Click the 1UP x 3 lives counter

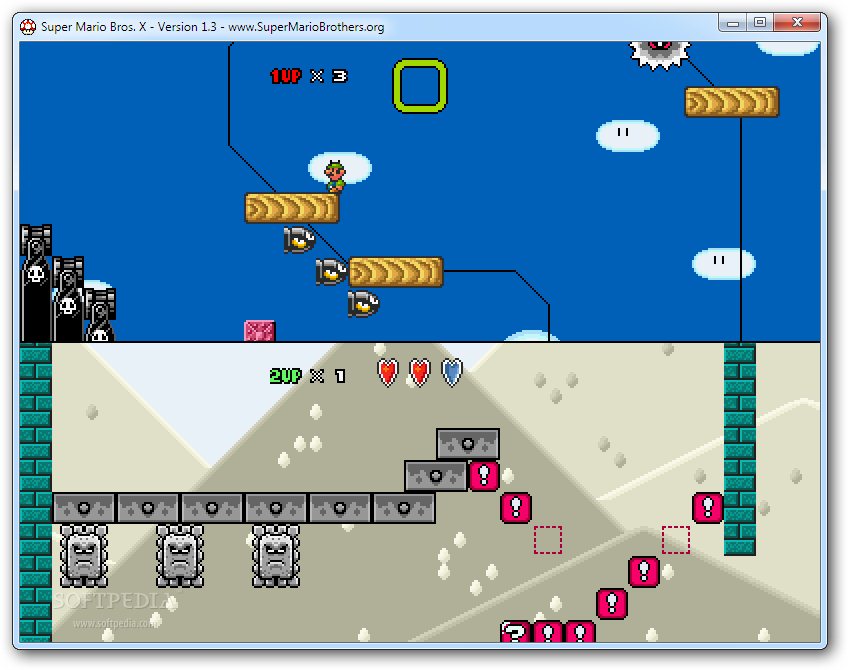308,76
